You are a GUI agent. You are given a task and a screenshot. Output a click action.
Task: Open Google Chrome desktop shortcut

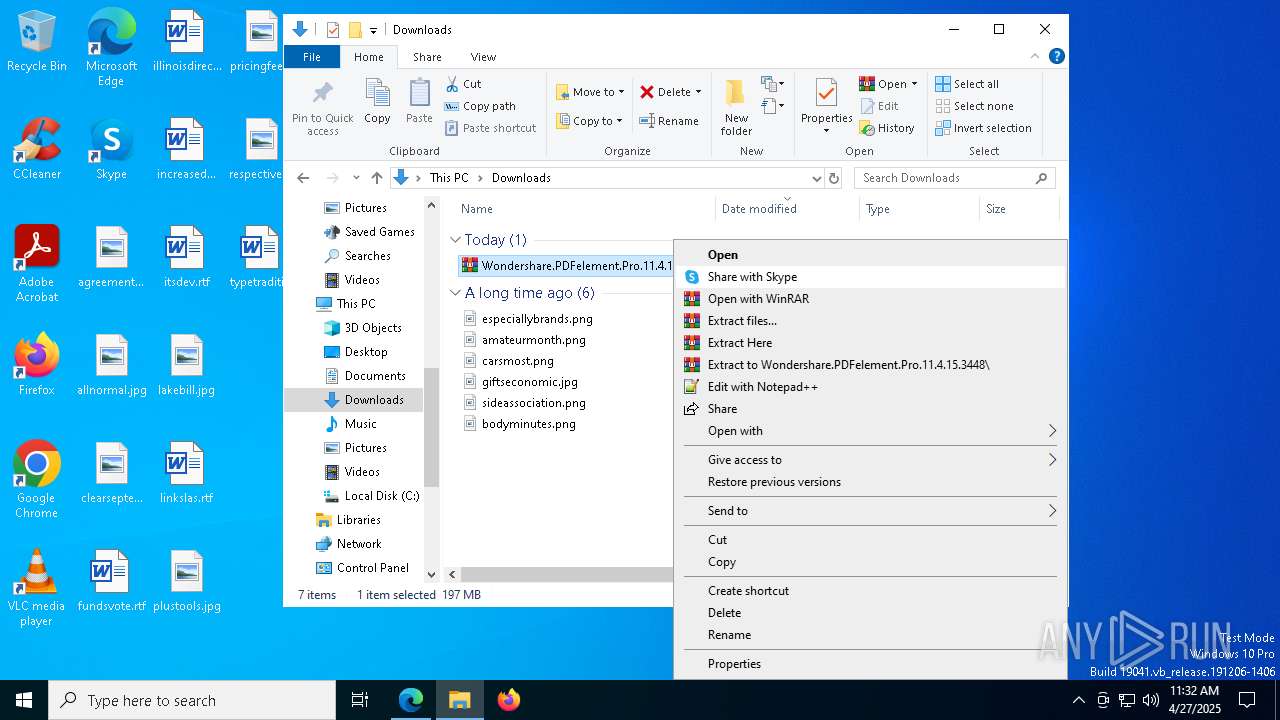pos(37,480)
